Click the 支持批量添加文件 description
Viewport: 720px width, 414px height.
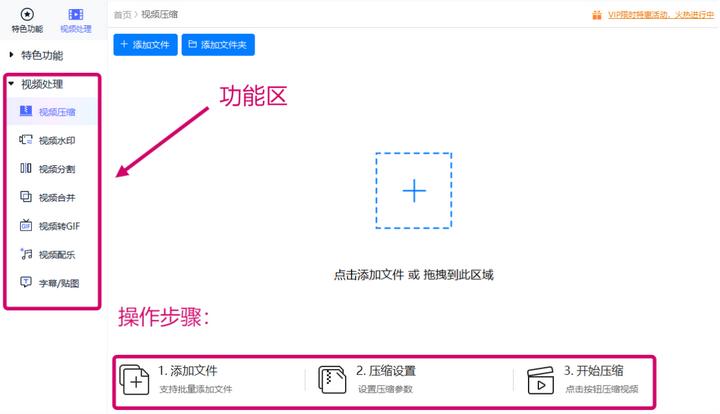click(196, 389)
